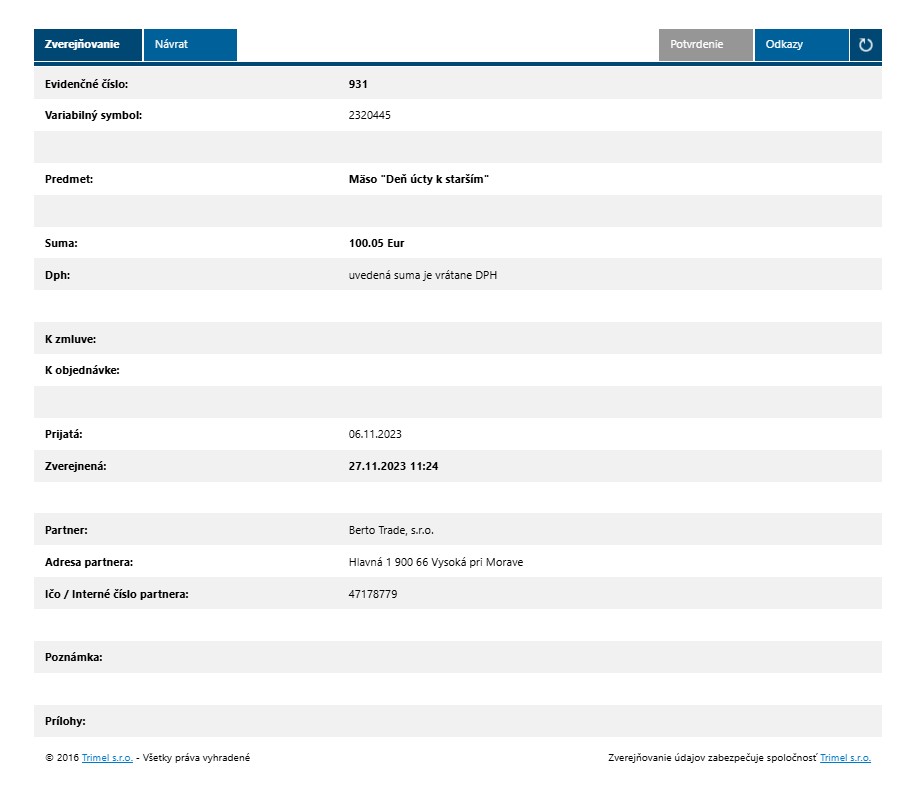Go back using the Návrat tab
The width and height of the screenshot is (912, 801).
tap(190, 45)
